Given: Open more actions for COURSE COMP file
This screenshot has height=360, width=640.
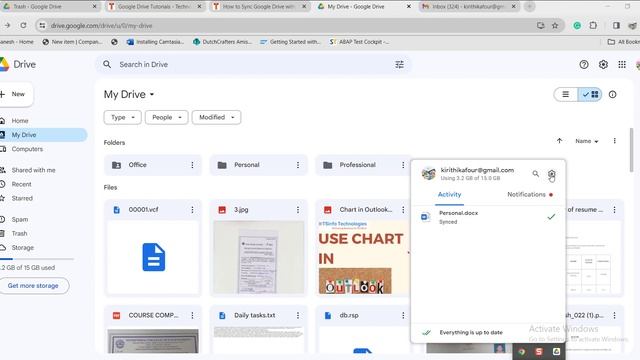Looking at the screenshot, I should pos(192,316).
